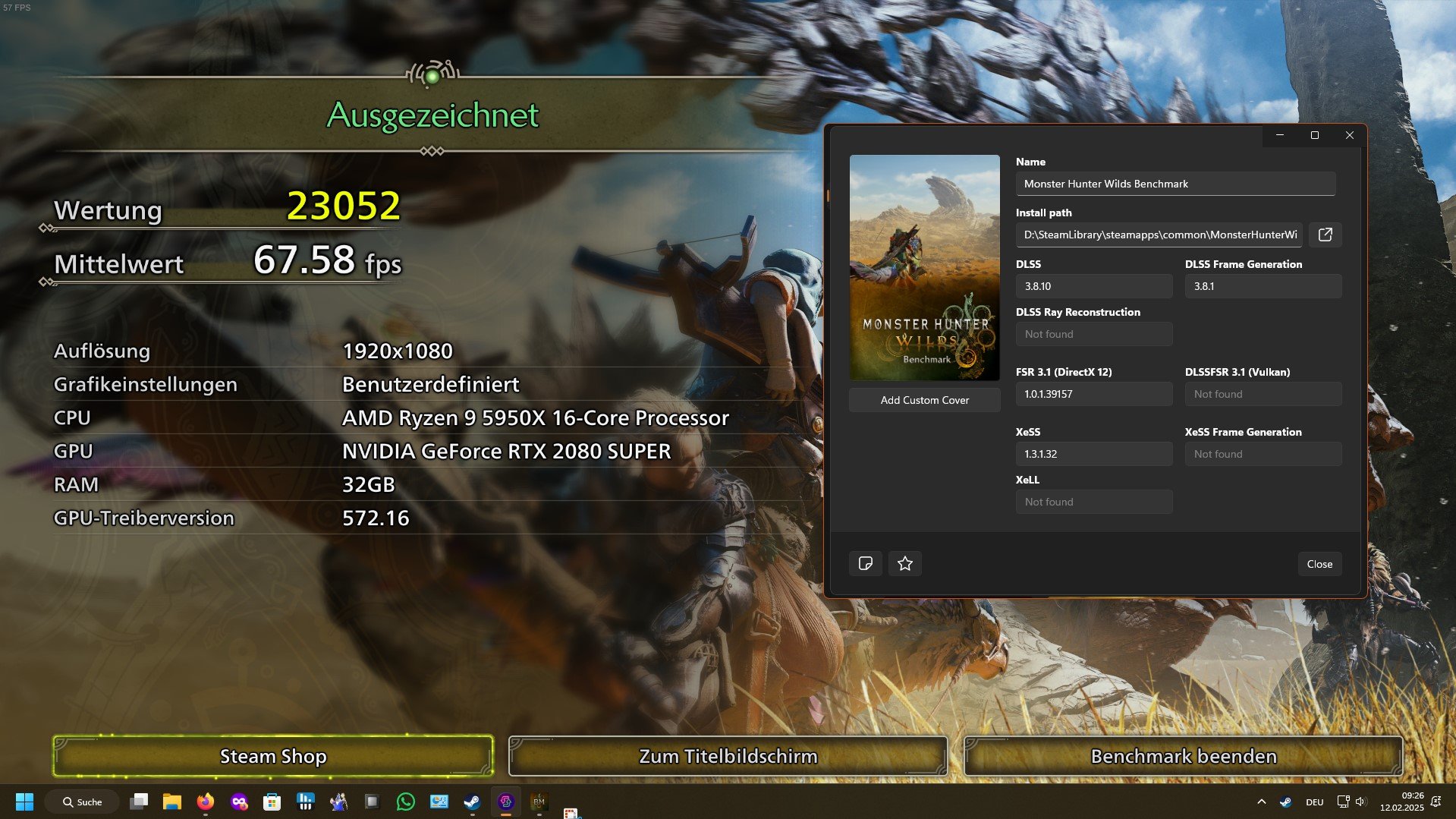Image resolution: width=1456 pixels, height=819 pixels.
Task: Open the DLSS 3.8.10 version selector
Action: click(1093, 286)
